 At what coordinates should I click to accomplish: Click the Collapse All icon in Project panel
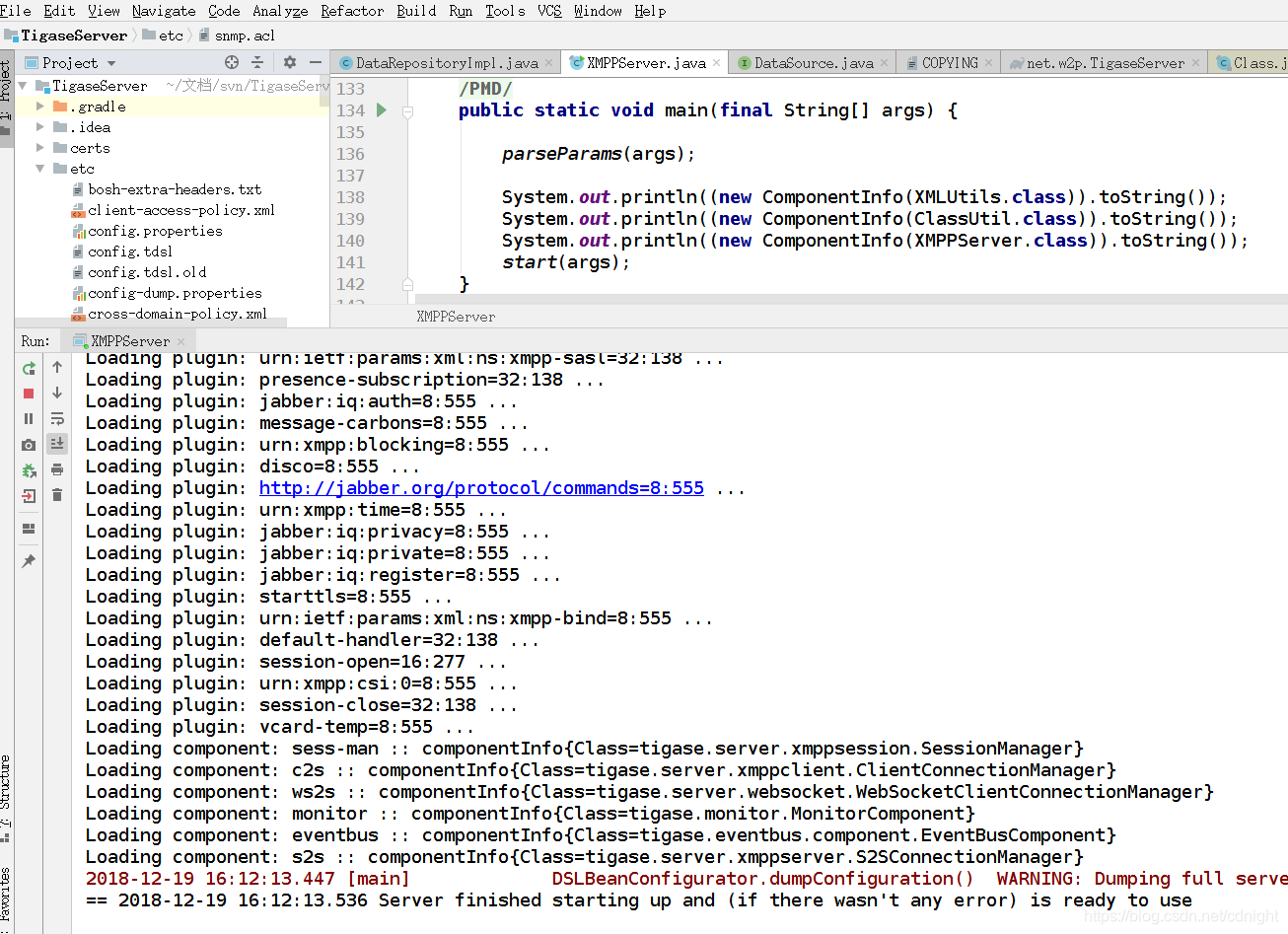(257, 62)
